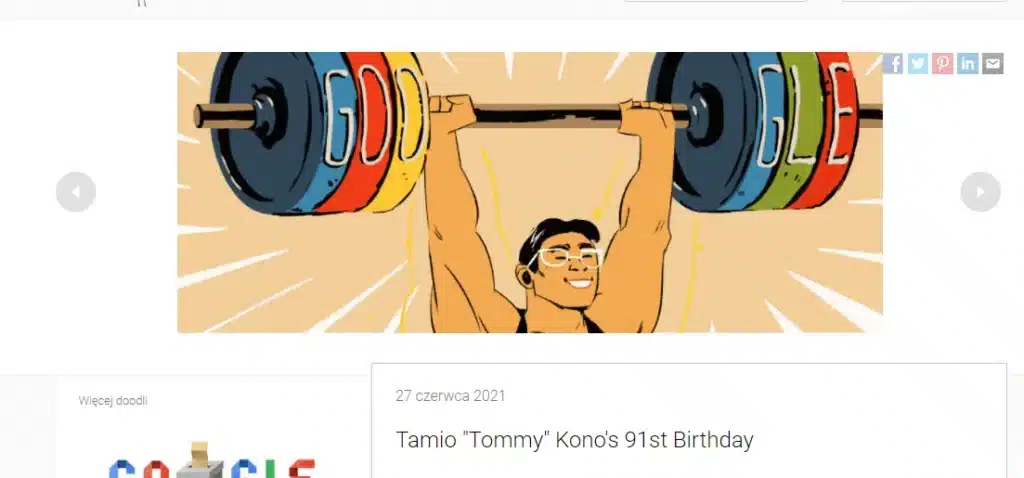The width and height of the screenshot is (1024, 478).
Task: Click the Więcej doodli heading
Action: coord(113,401)
